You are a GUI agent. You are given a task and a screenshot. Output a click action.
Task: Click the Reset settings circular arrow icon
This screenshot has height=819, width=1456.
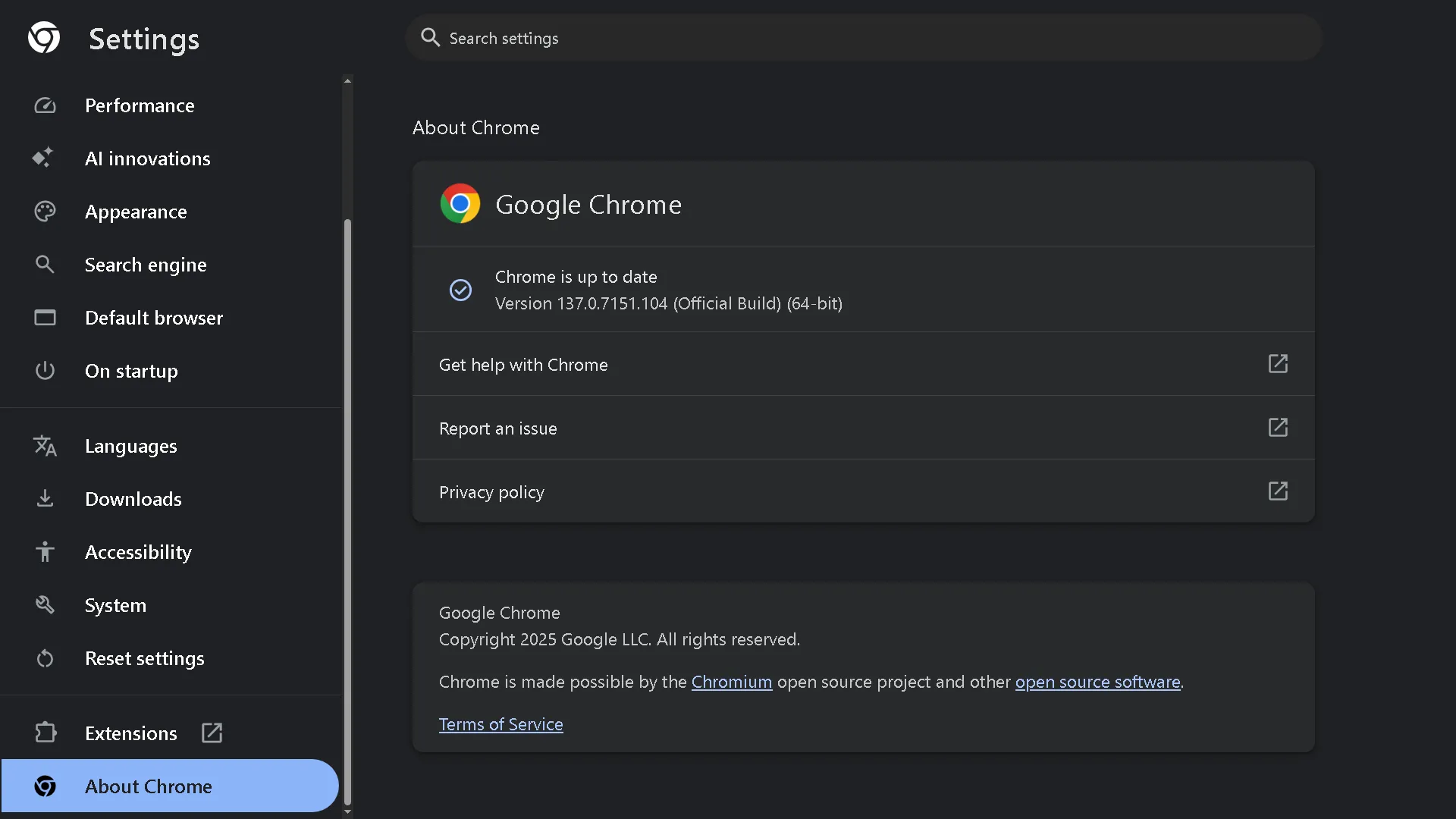[45, 658]
